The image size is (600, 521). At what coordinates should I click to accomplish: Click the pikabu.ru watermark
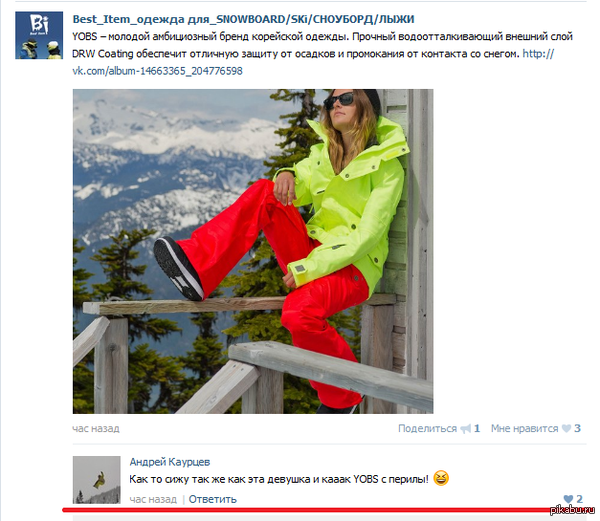[x=572, y=510]
